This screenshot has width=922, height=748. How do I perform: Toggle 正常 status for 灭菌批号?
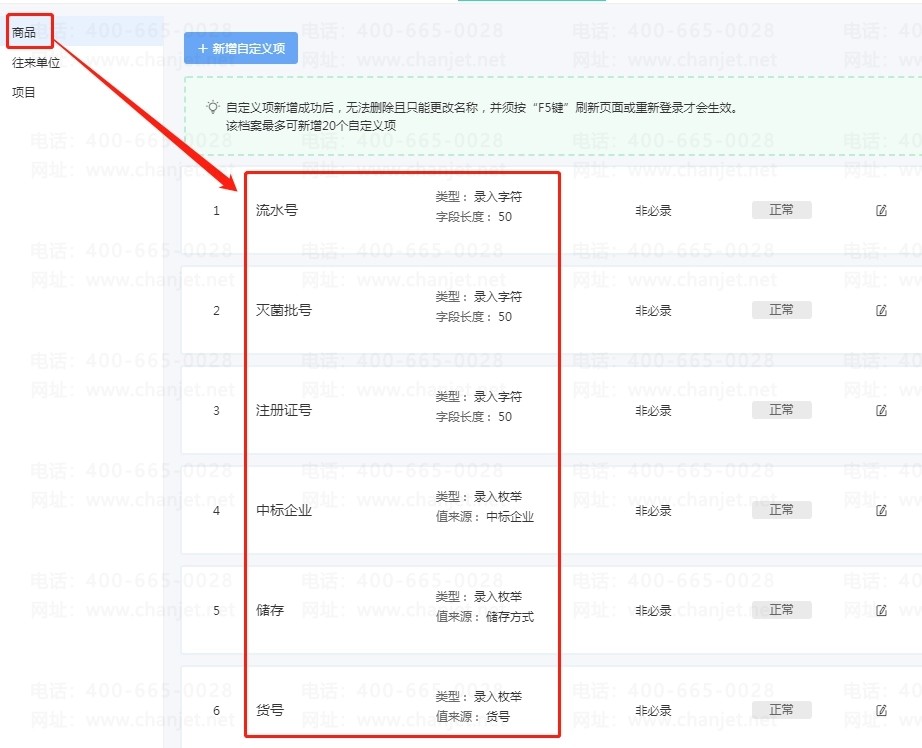pos(781,310)
